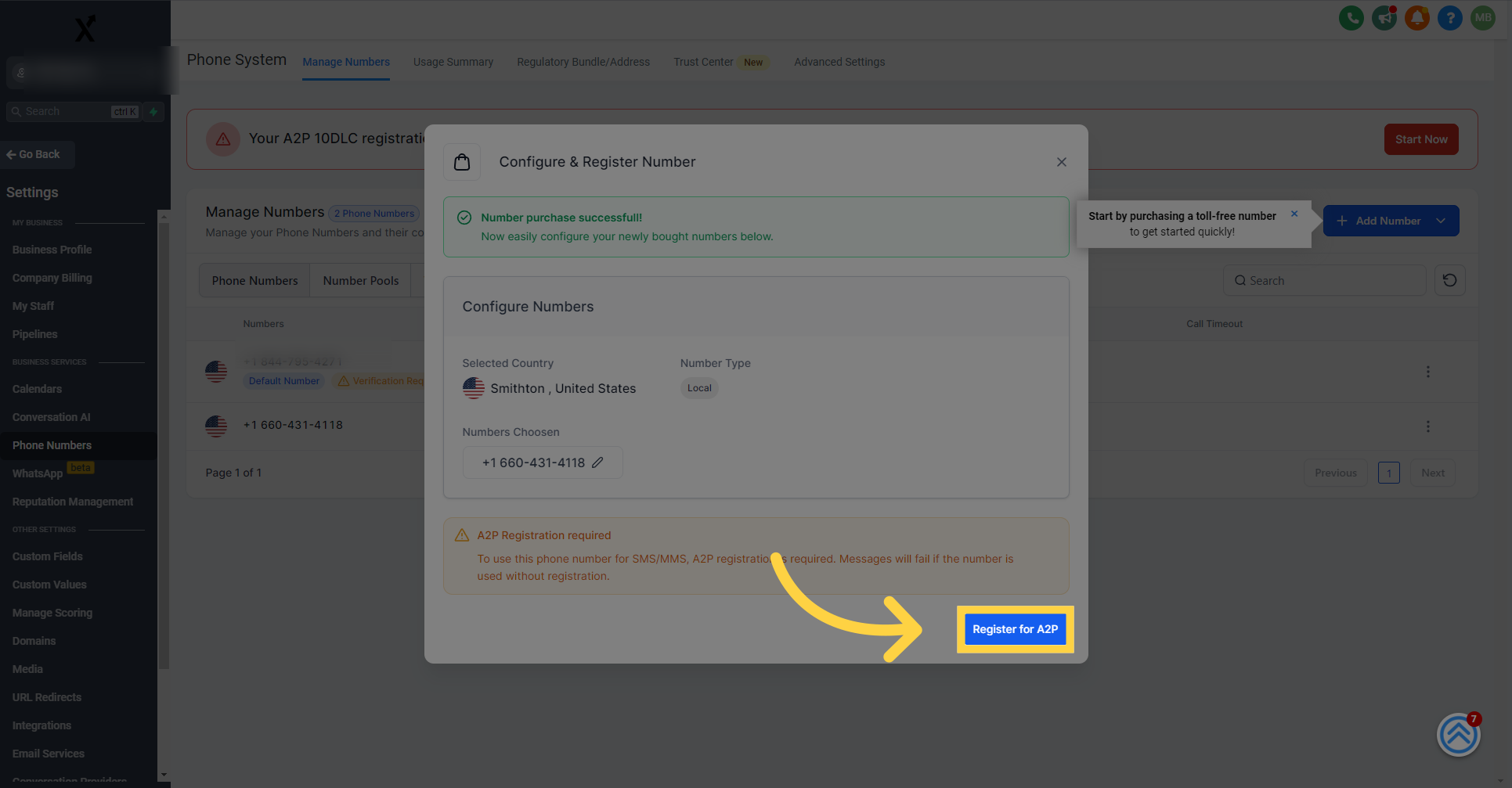Open Advanced Settings tab
Image resolution: width=1512 pixels, height=788 pixels.
839,62
